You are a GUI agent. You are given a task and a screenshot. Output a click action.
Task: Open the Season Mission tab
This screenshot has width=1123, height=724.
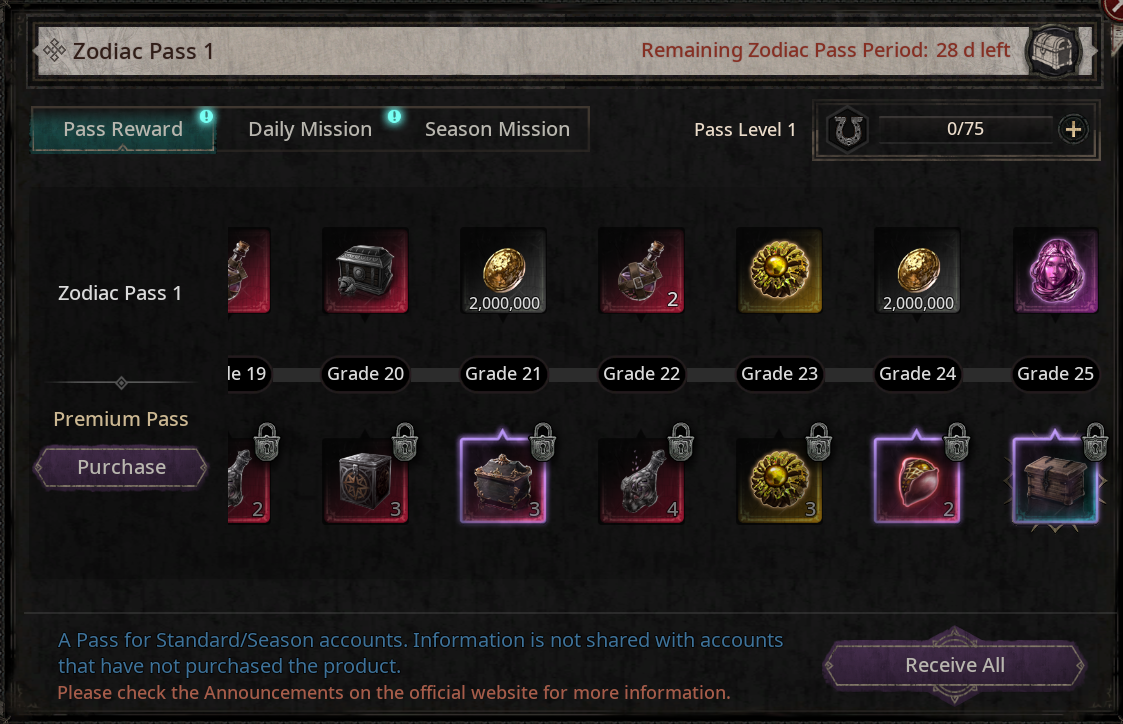(x=497, y=130)
